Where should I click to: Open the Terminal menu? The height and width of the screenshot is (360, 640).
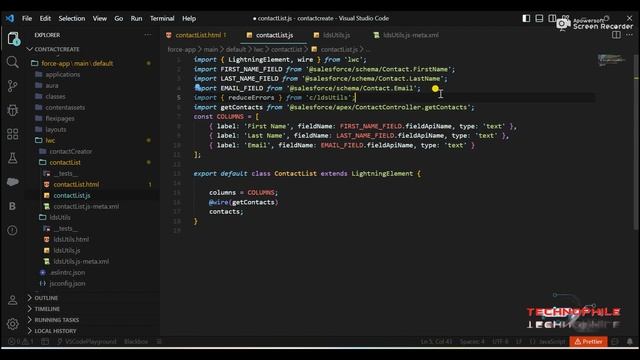pos(162,18)
